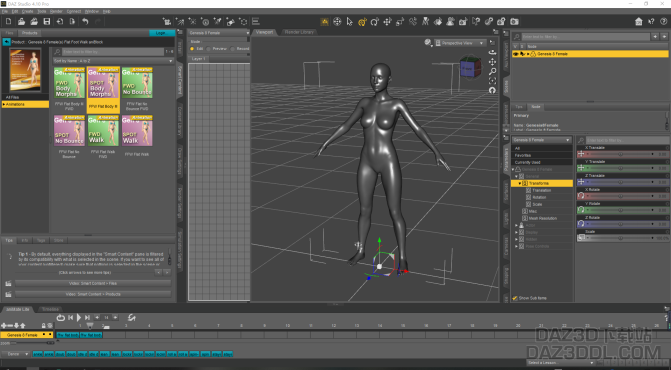The height and width of the screenshot is (370, 671).
Task: Open the File menu
Action: point(5,12)
